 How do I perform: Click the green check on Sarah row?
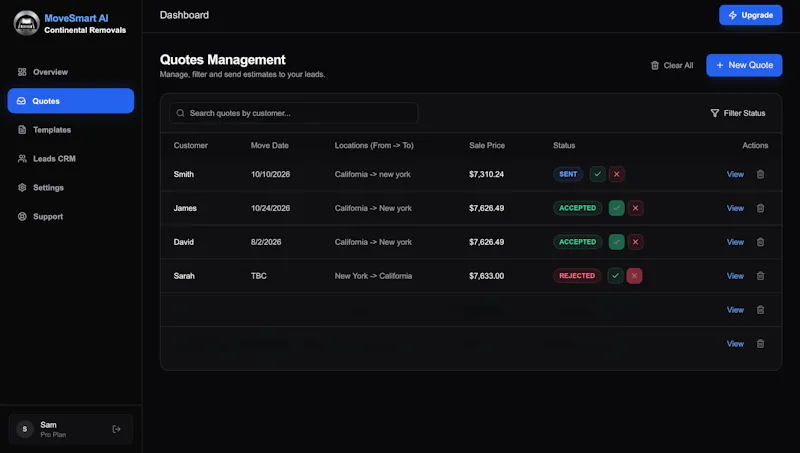pyautogui.click(x=615, y=276)
